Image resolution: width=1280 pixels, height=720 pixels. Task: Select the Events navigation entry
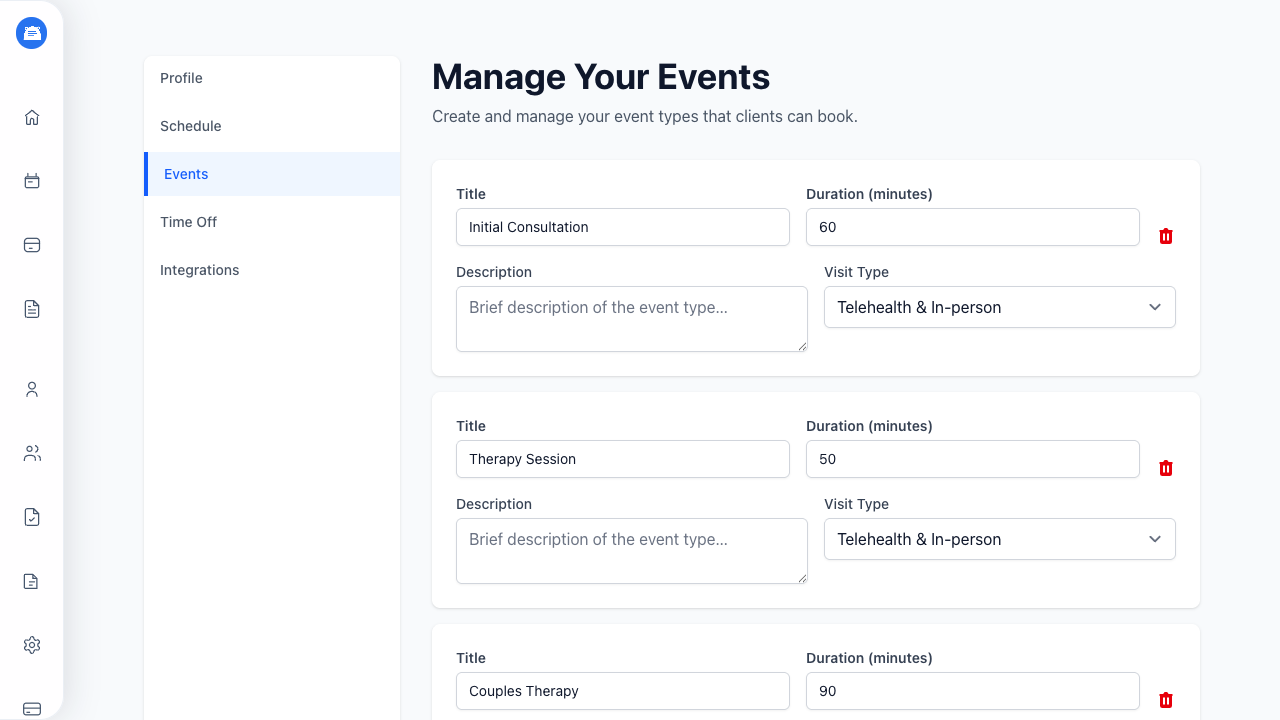(x=186, y=174)
